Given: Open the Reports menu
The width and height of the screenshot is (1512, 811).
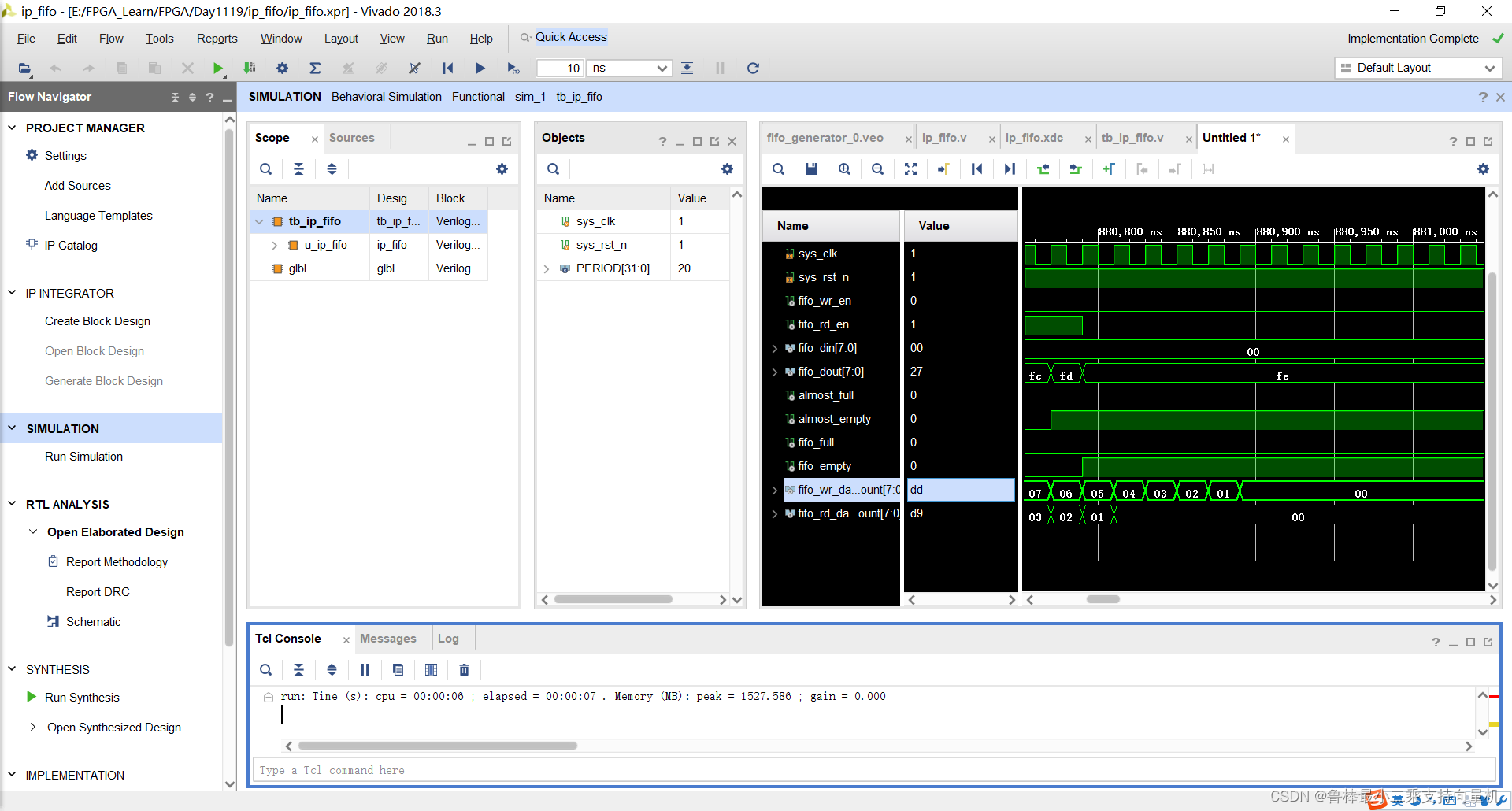Looking at the screenshot, I should point(217,39).
